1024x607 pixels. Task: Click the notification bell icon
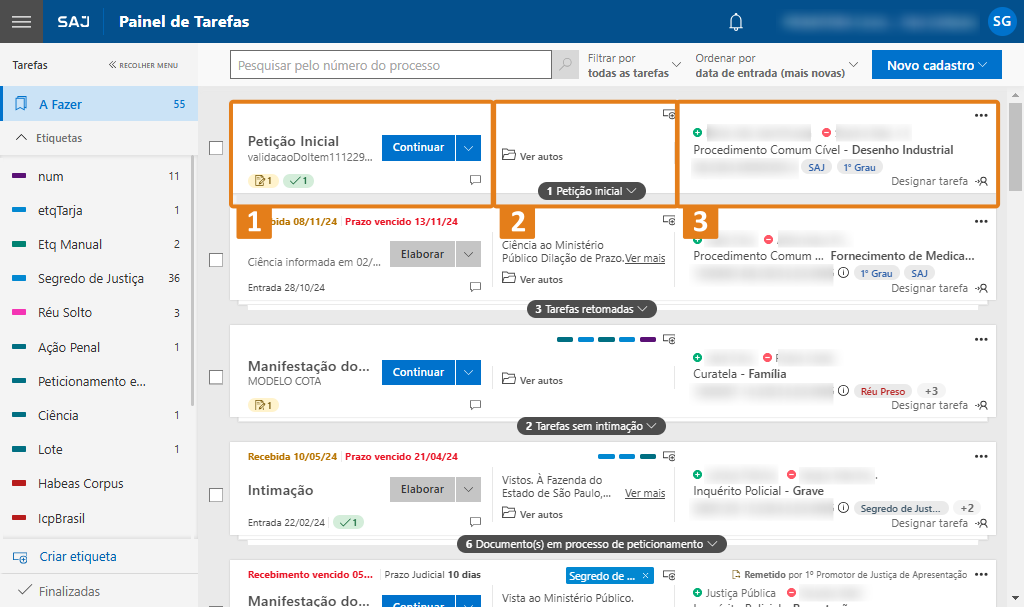click(737, 22)
